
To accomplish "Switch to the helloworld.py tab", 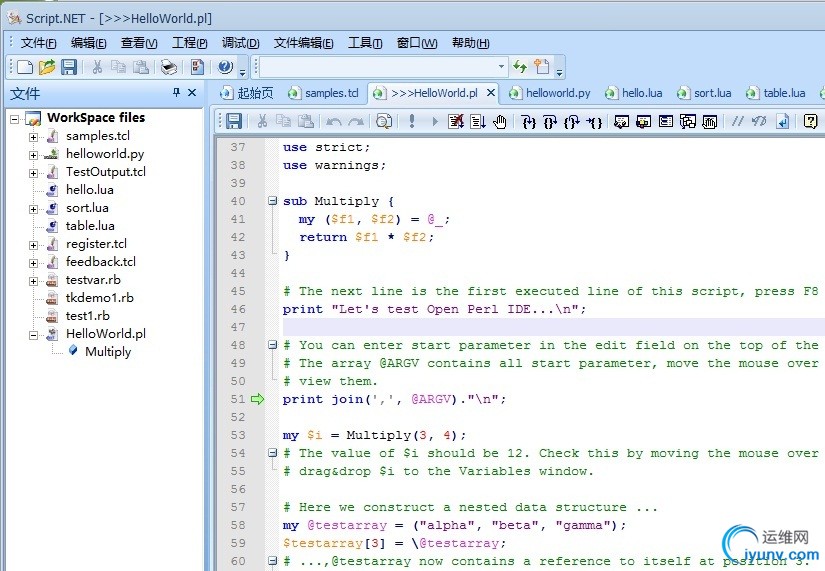I will (549, 93).
